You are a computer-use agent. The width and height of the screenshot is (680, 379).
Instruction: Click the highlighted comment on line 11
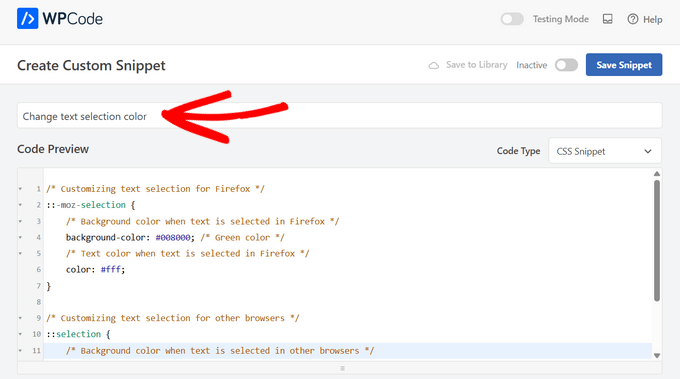220,351
